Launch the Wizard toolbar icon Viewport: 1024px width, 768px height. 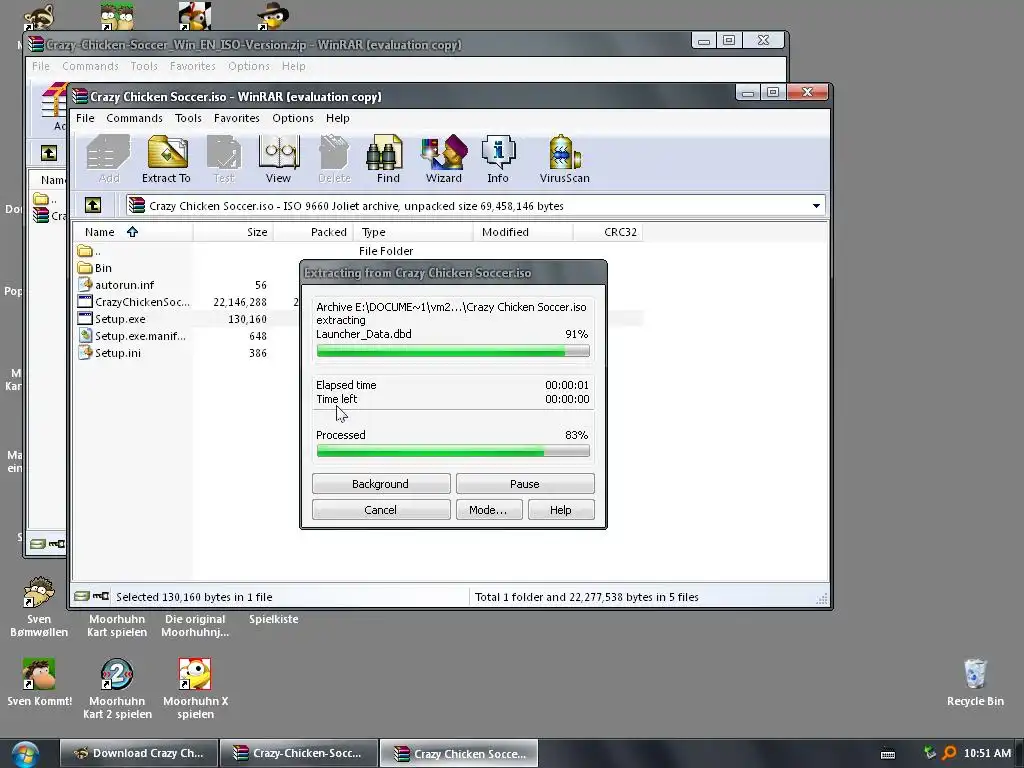coord(443,159)
